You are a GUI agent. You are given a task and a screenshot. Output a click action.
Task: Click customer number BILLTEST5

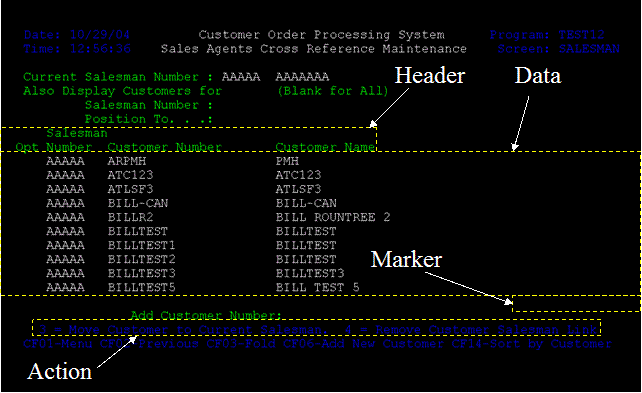point(142,287)
